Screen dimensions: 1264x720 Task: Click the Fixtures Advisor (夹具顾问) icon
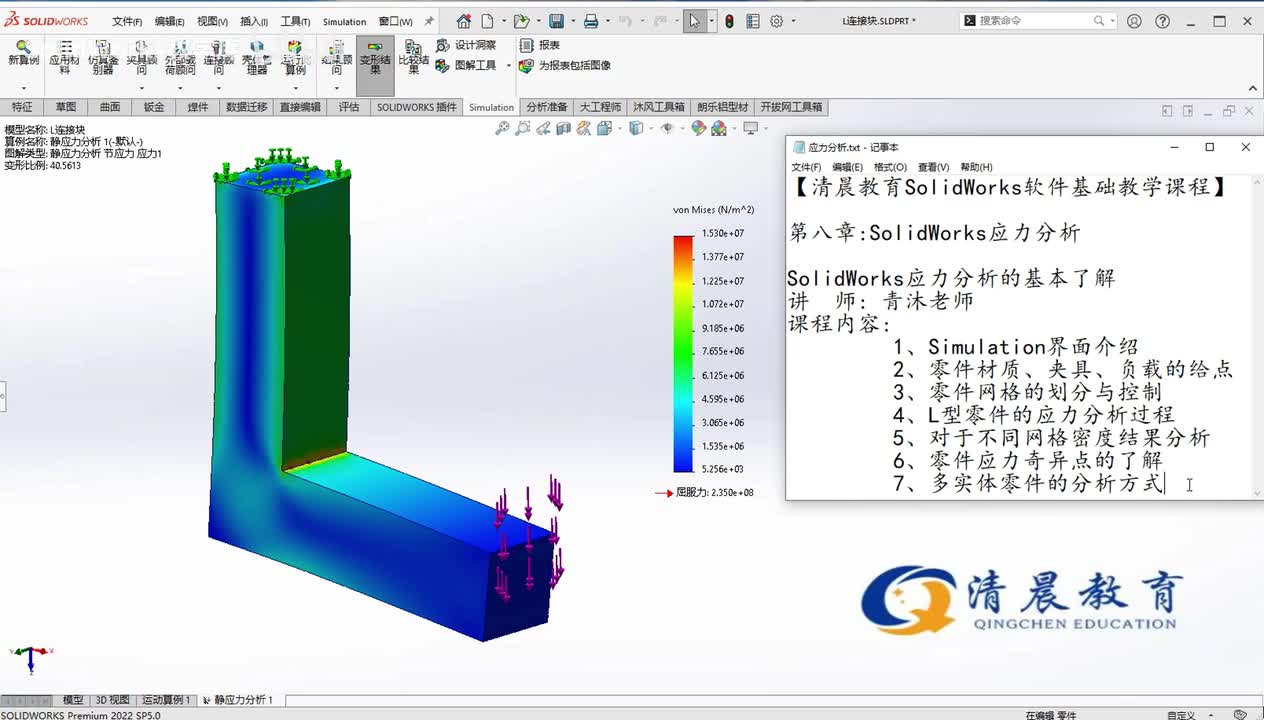click(141, 58)
